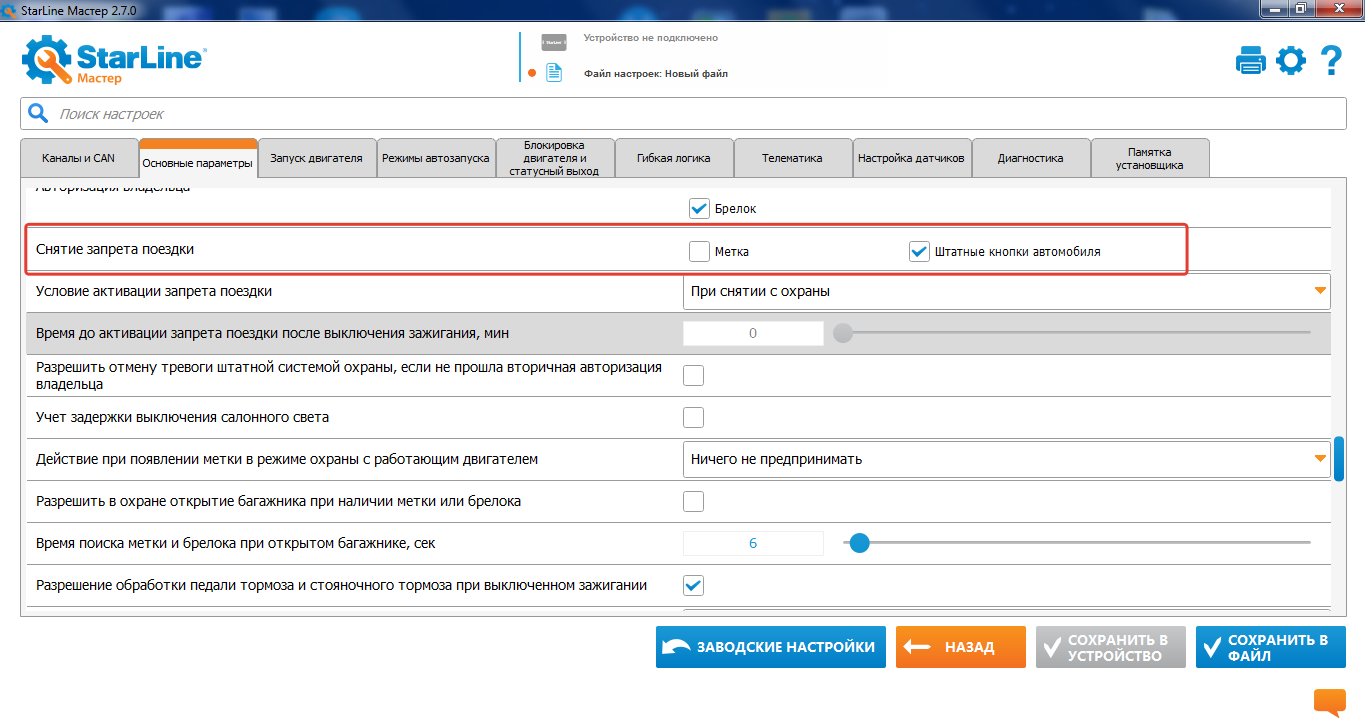
Task: Open help question mark icon
Action: 1331,61
